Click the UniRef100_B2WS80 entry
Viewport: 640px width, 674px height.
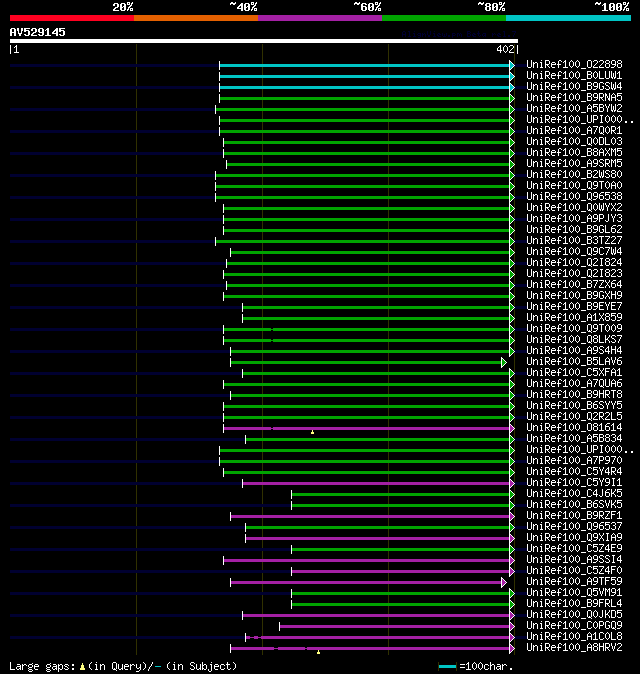(574, 175)
